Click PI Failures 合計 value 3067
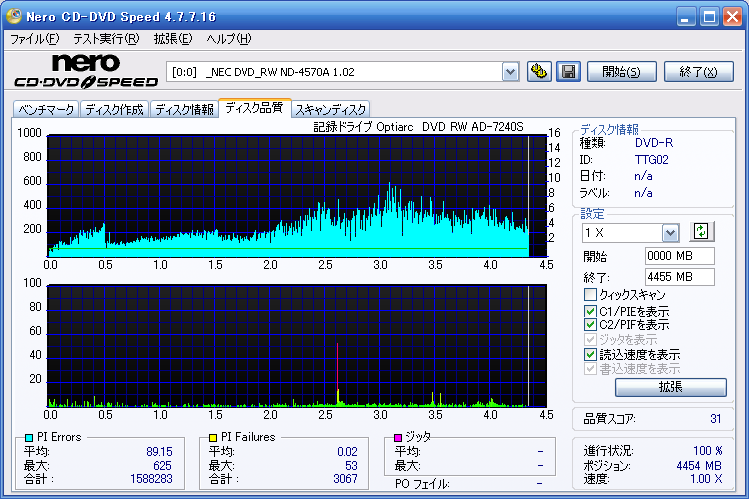Image resolution: width=749 pixels, height=499 pixels. [345, 478]
